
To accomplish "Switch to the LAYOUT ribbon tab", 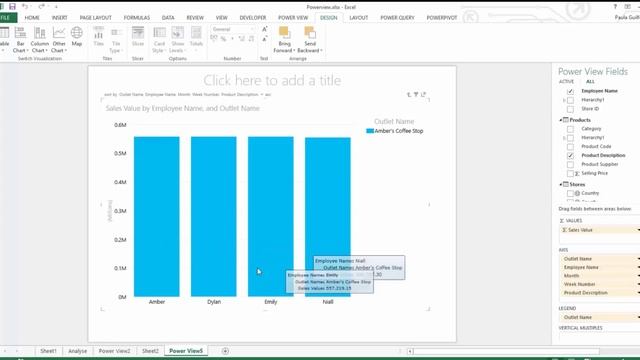I will (x=359, y=18).
